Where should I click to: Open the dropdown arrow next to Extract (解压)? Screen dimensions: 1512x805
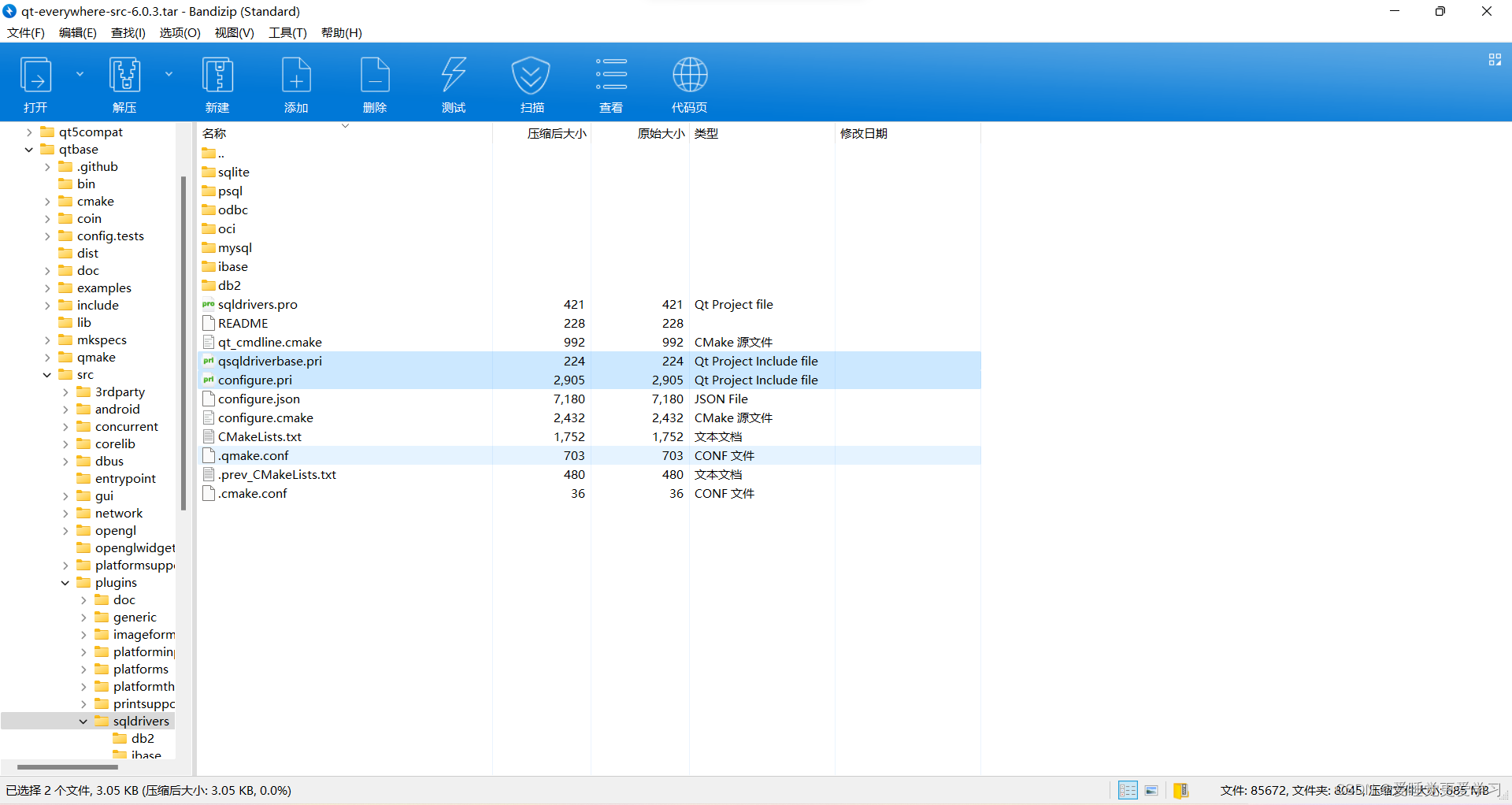click(x=169, y=74)
